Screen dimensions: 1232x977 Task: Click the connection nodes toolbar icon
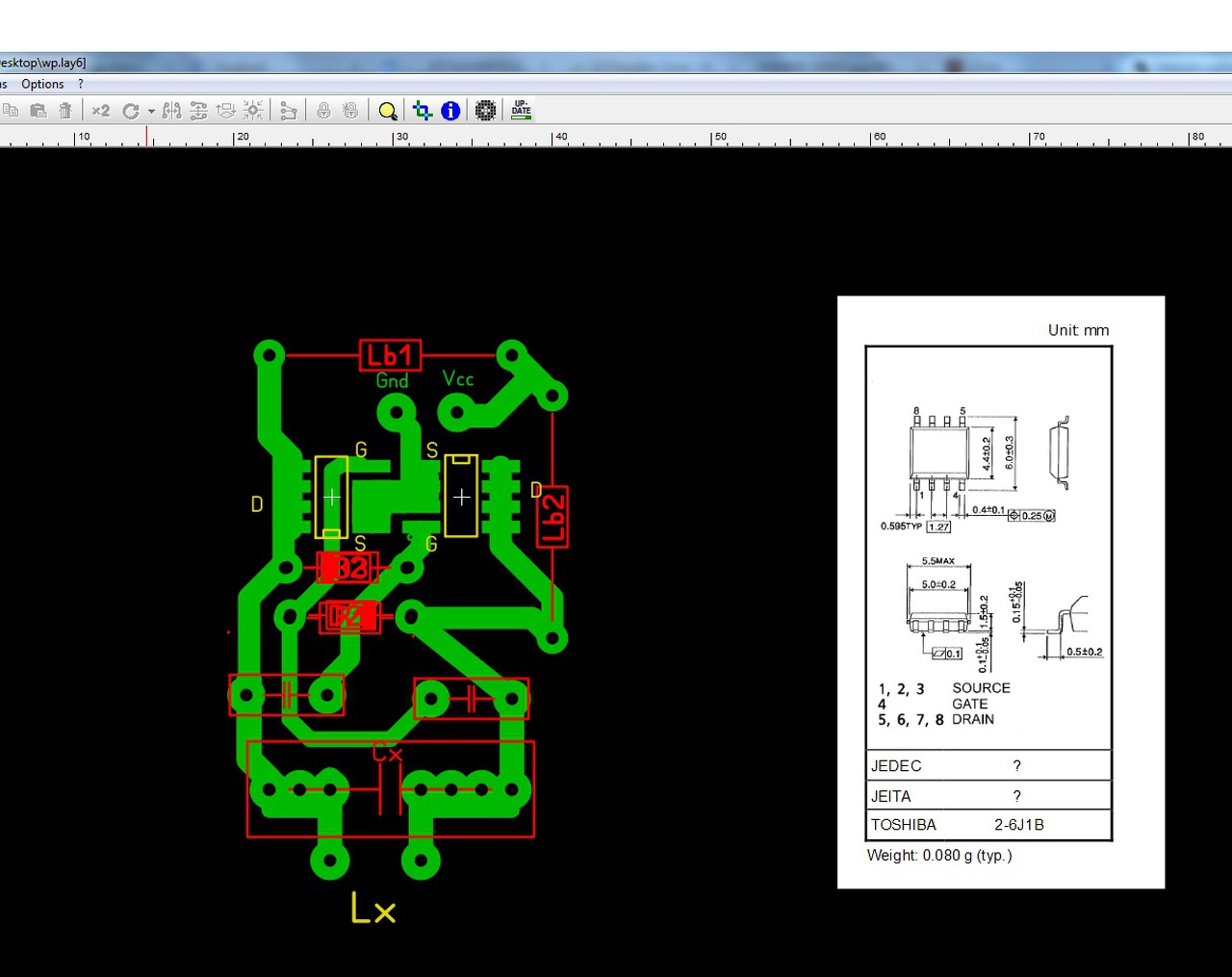click(288, 111)
